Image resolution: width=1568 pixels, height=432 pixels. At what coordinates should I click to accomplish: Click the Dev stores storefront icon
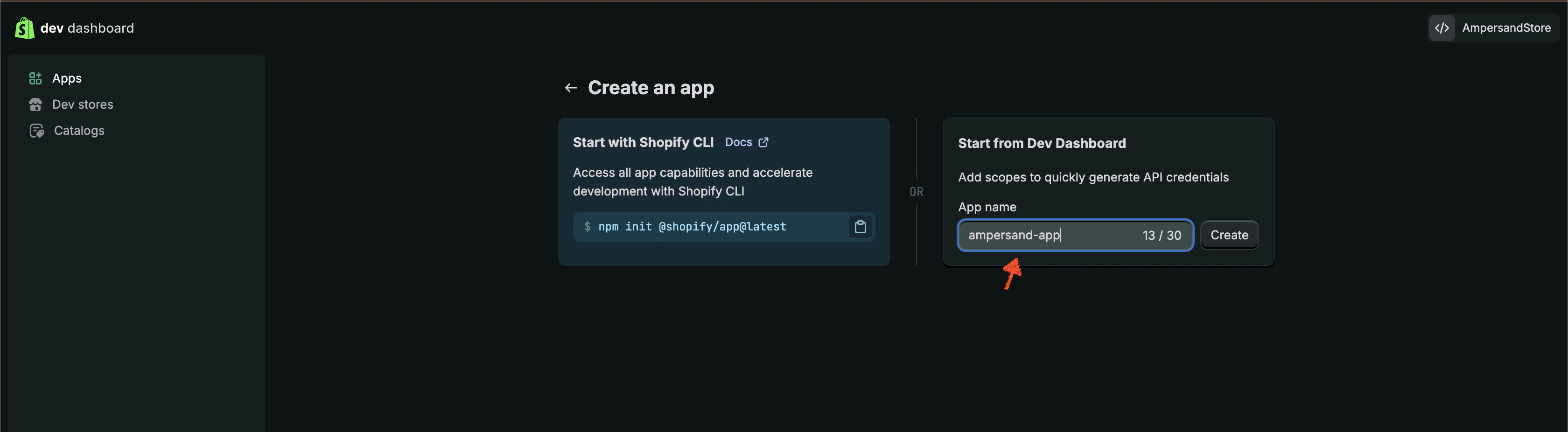pyautogui.click(x=36, y=104)
